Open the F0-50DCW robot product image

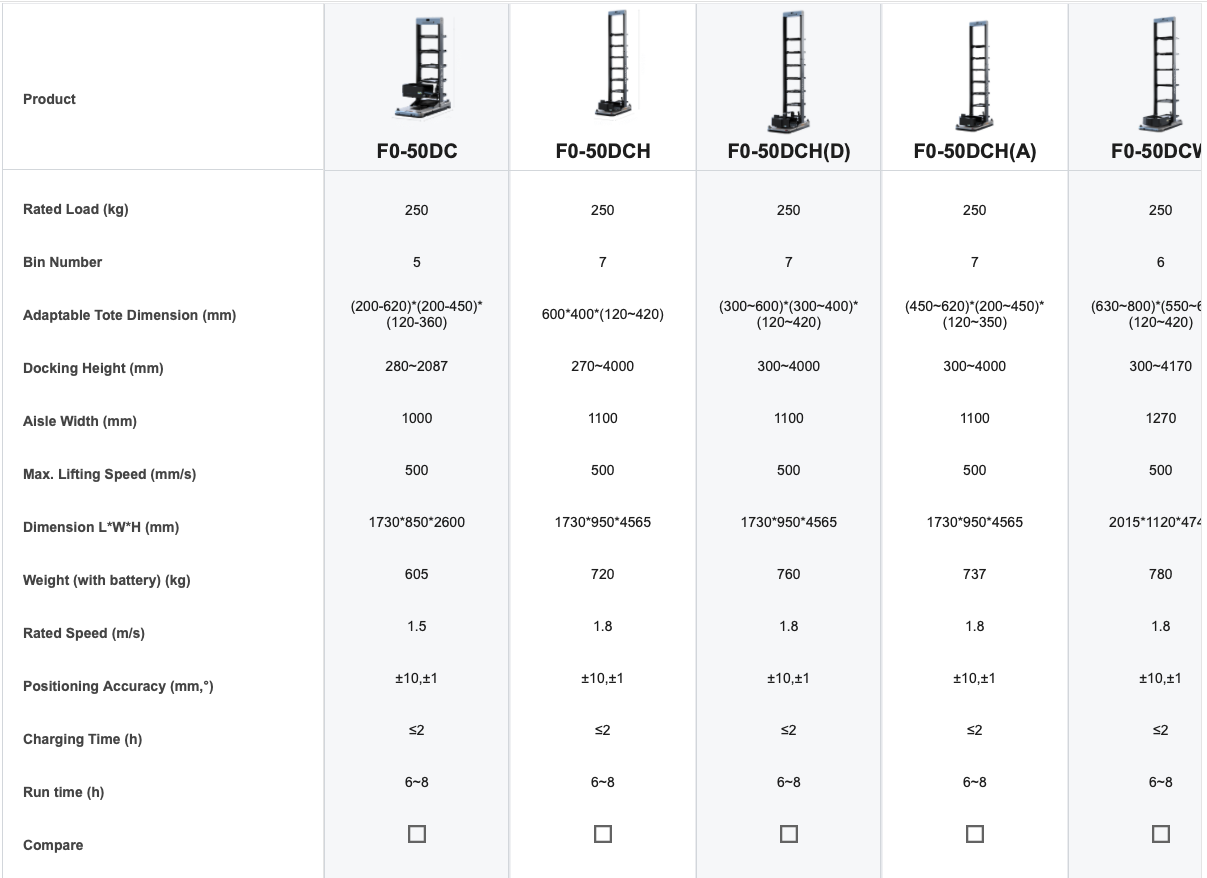[x=1161, y=73]
